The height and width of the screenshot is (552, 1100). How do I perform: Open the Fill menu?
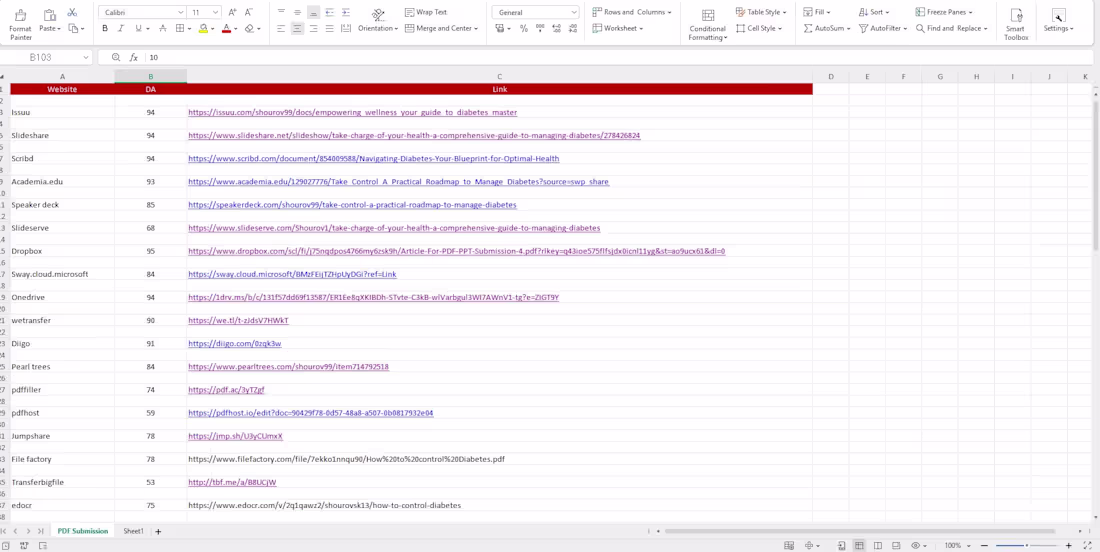click(817, 12)
